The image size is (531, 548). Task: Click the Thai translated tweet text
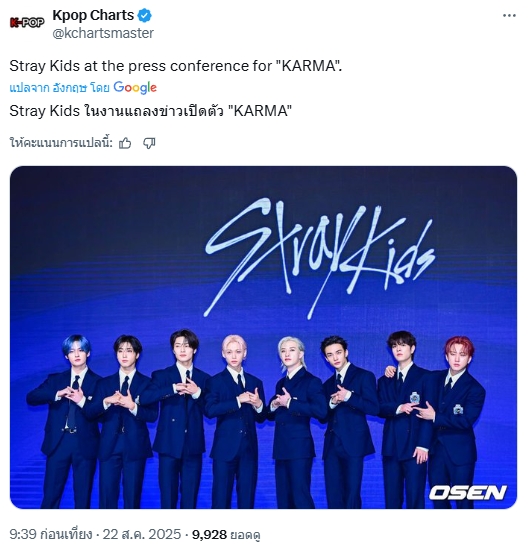point(150,111)
